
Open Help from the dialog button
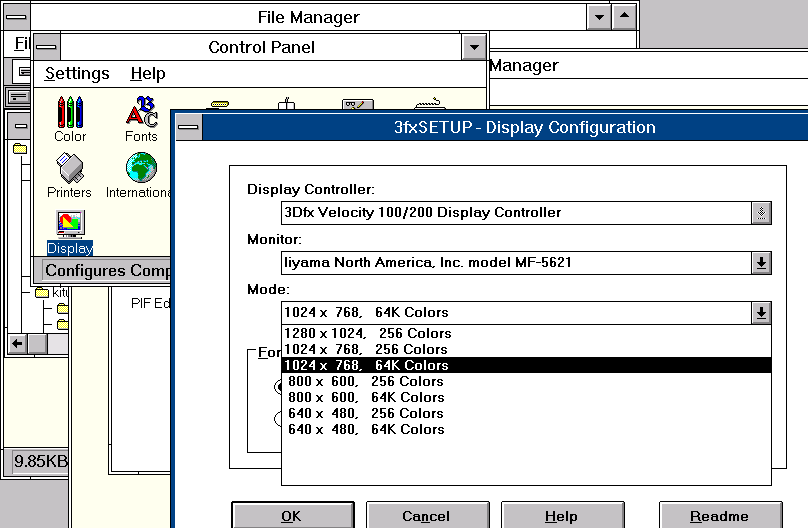pos(562,516)
